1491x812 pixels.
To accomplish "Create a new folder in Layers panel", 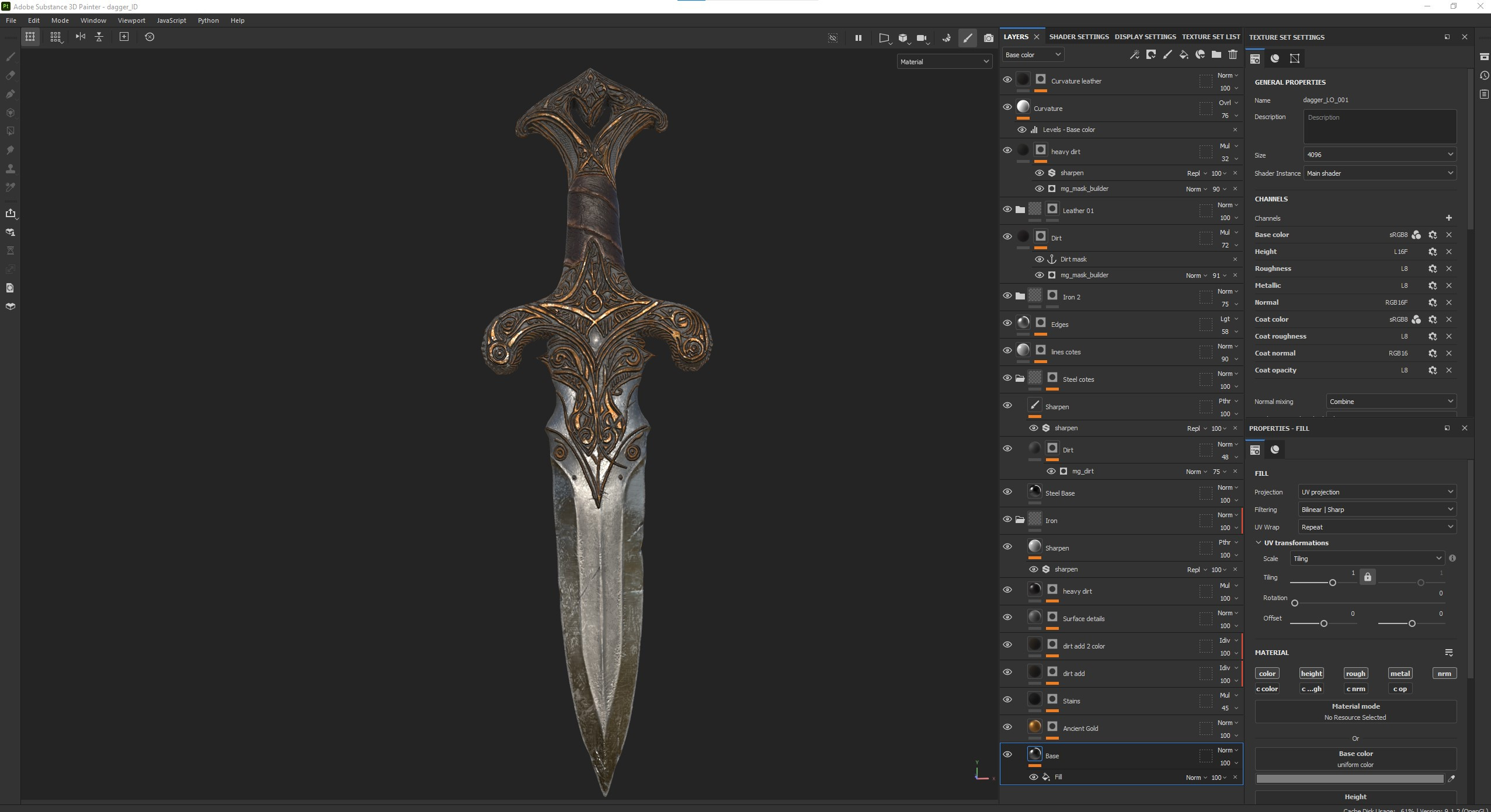I will [x=1216, y=54].
